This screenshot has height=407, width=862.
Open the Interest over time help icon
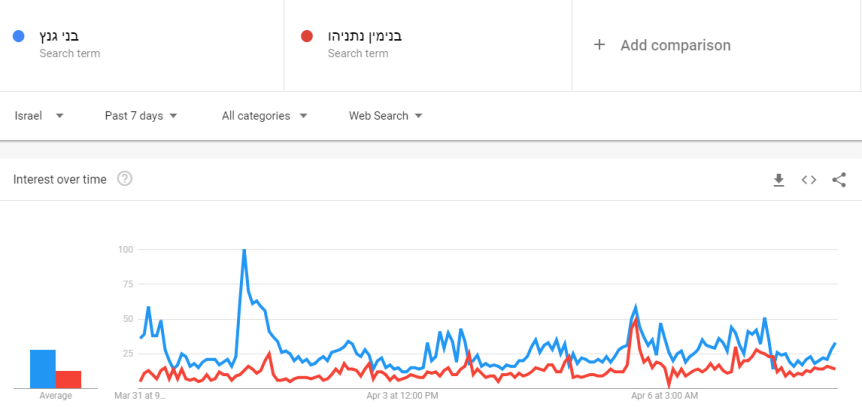tap(125, 179)
